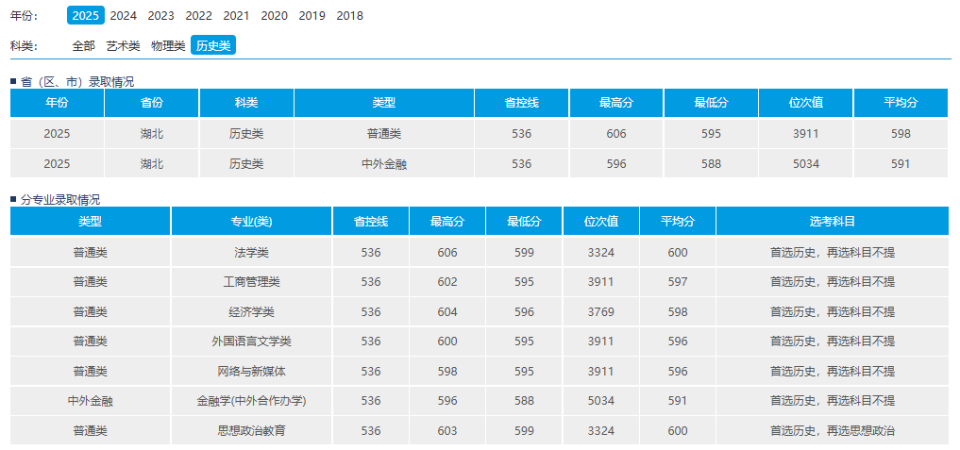960x450 pixels.
Task: Choose the 物理类 category filter
Action: tap(168, 45)
